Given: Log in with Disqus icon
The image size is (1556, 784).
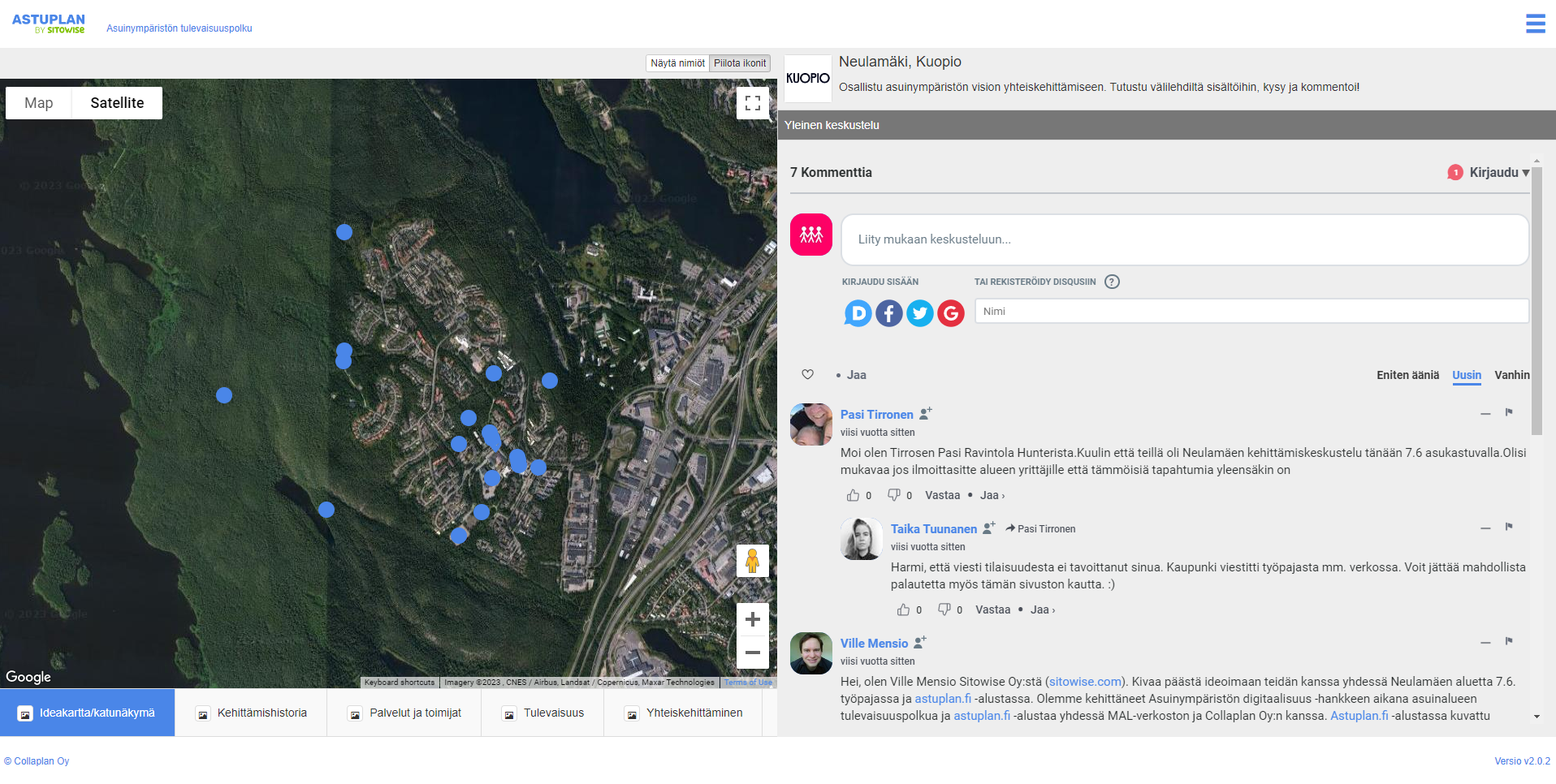Looking at the screenshot, I should coord(858,312).
